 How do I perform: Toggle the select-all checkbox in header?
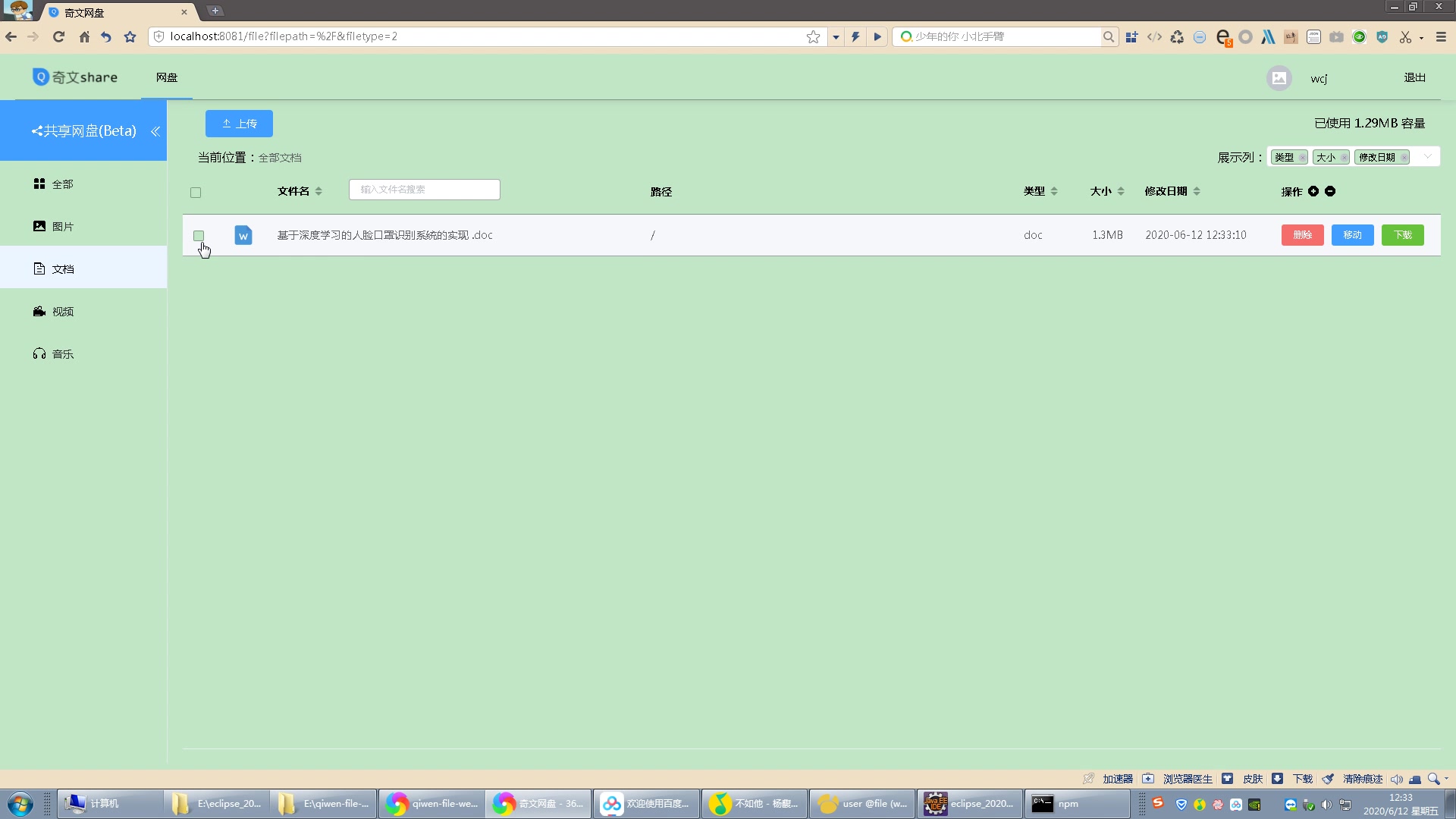pos(196,193)
